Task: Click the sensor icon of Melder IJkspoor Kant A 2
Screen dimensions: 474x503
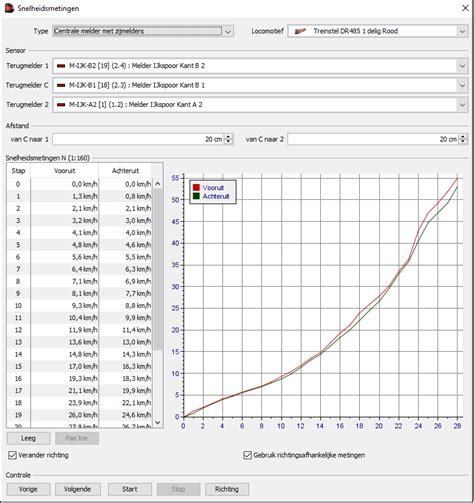Action: [x=61, y=105]
